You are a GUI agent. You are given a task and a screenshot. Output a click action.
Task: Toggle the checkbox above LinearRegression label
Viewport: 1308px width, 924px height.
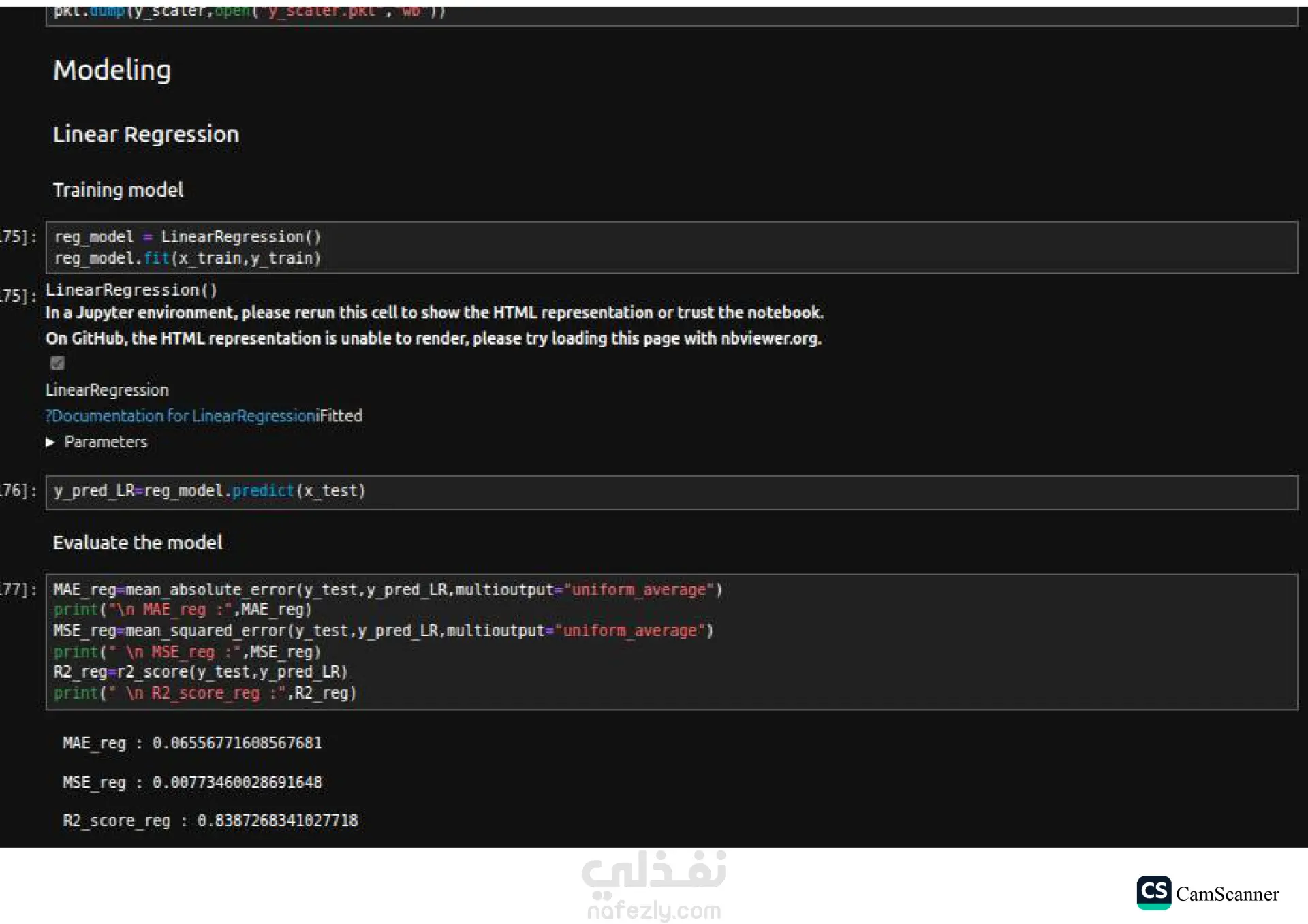tap(58, 363)
